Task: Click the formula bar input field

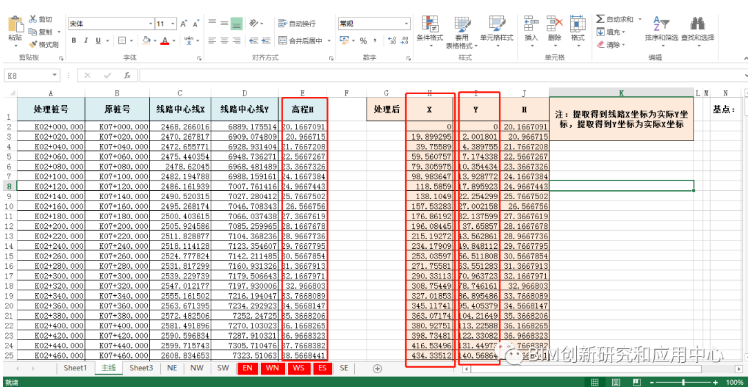Action: (442, 75)
